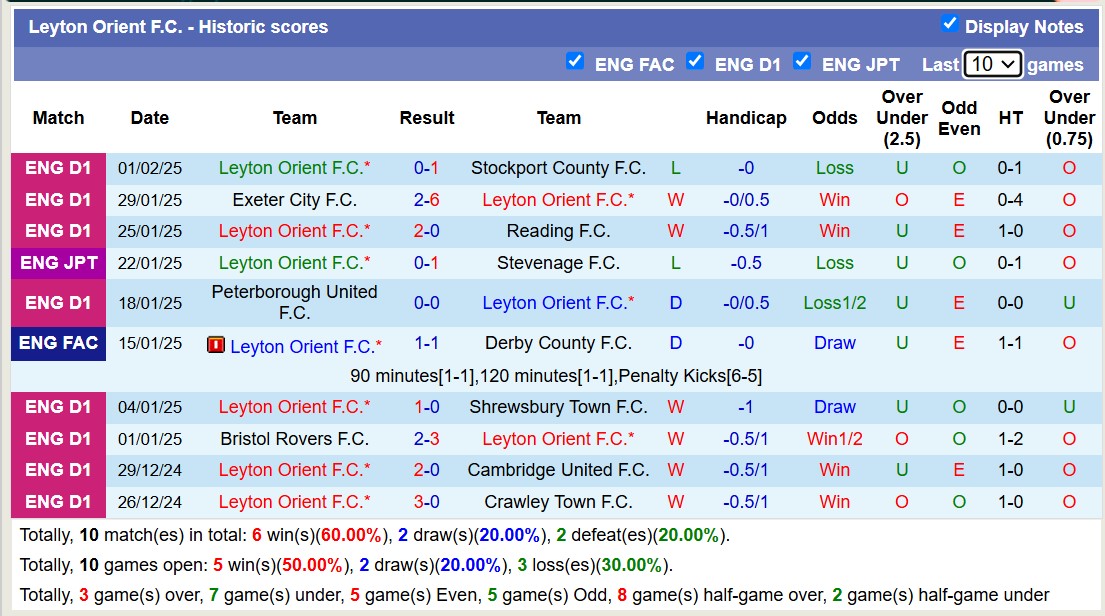Select the ENG D1 badge on Exeter City row

pos(58,199)
